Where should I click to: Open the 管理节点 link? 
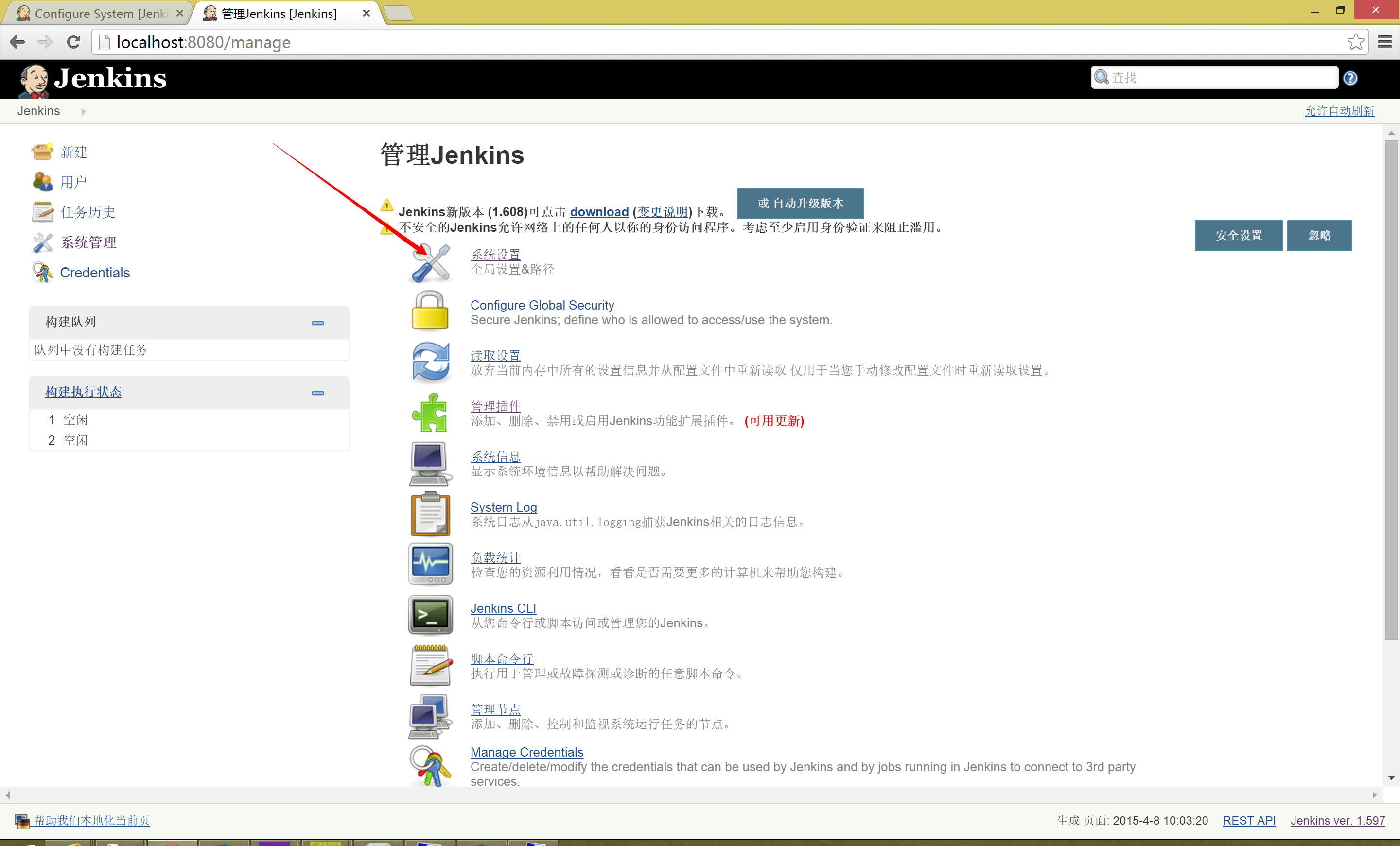click(495, 709)
